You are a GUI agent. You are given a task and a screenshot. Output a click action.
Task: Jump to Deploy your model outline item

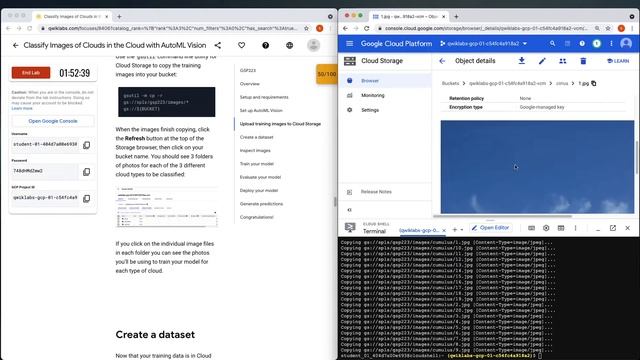[x=259, y=191]
